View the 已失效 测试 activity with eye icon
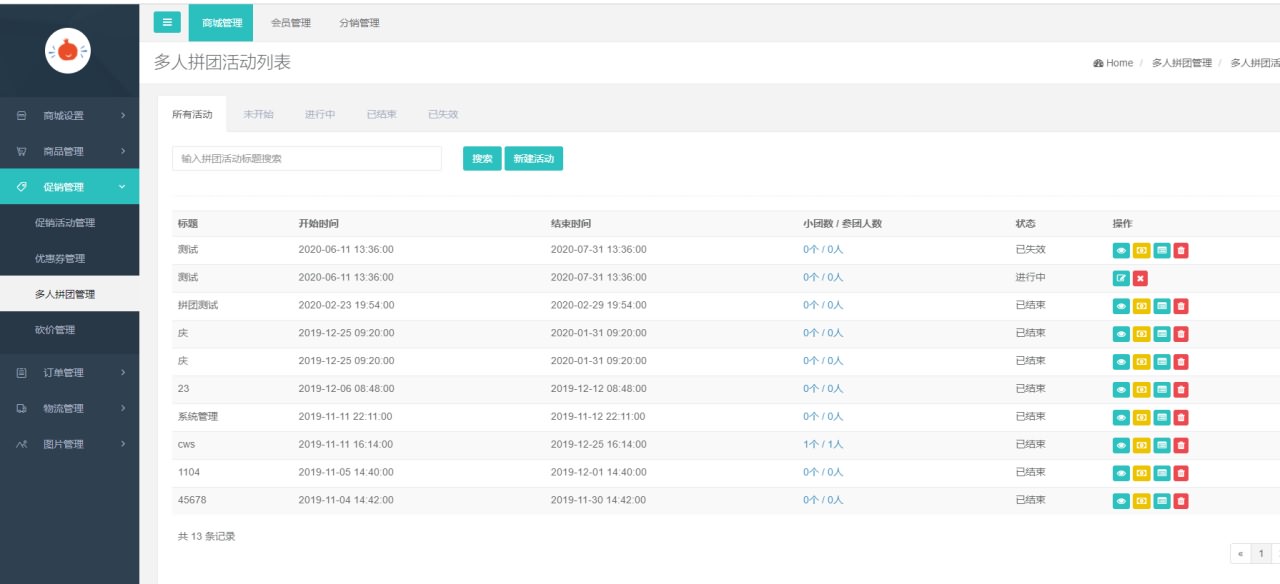The height and width of the screenshot is (584, 1280). point(1121,250)
